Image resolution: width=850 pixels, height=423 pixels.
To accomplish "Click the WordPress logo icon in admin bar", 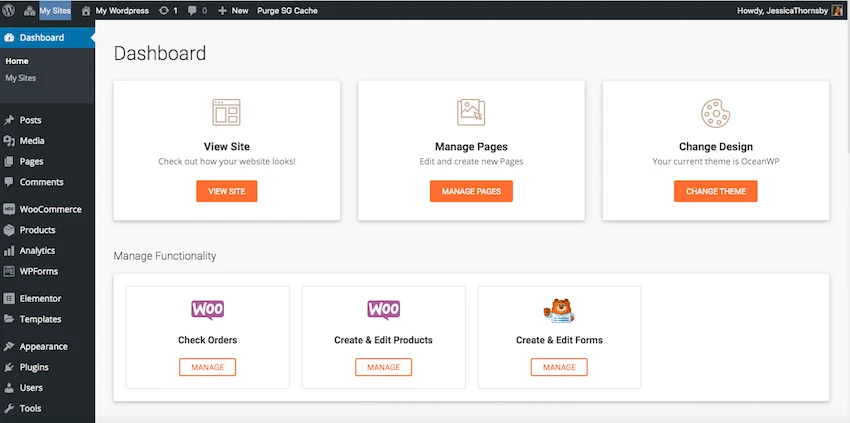I will pos(9,10).
